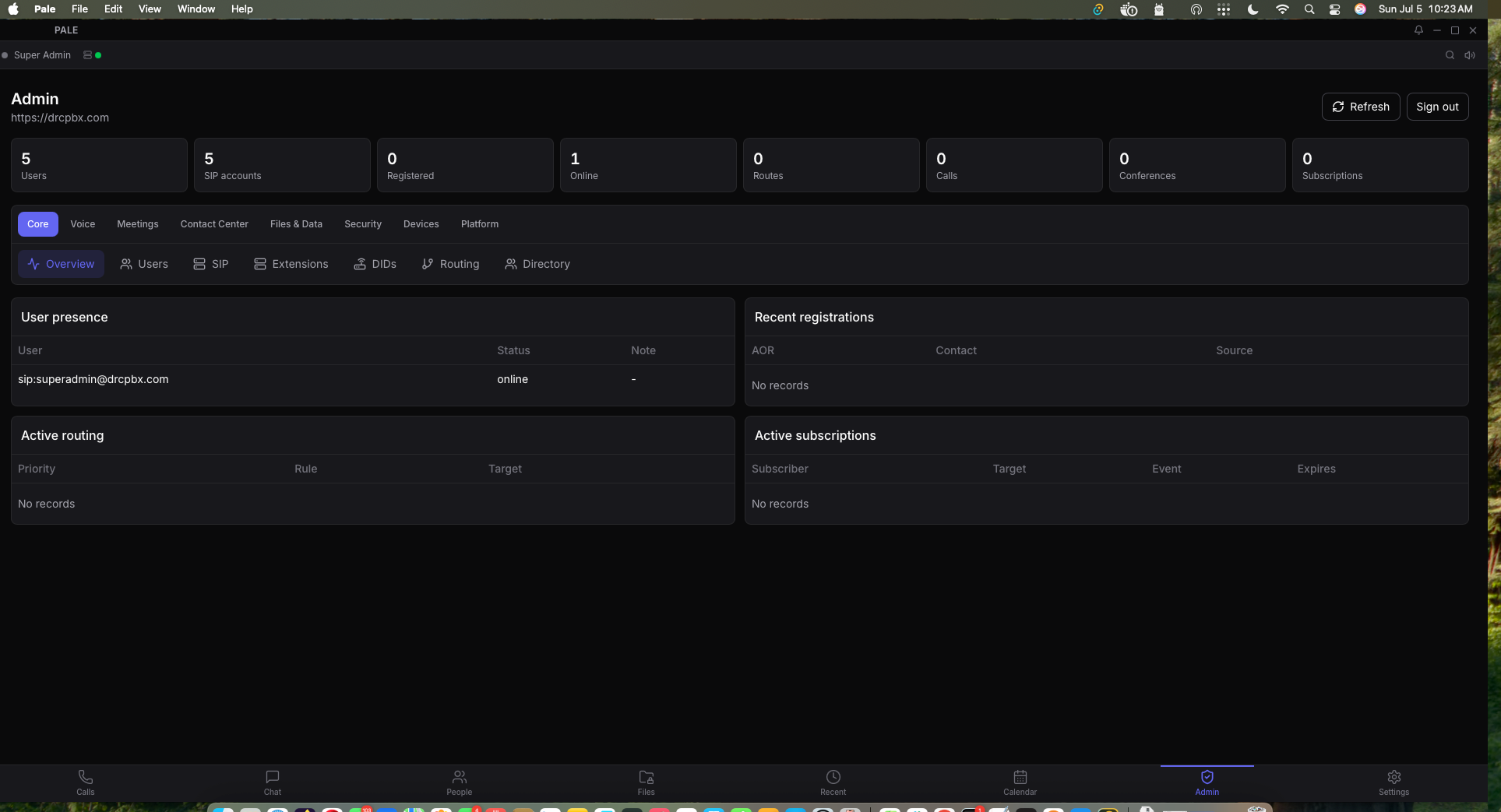This screenshot has width=1501, height=812.
Task: Open the Calendar section in bottom navigation
Action: coord(1020,782)
